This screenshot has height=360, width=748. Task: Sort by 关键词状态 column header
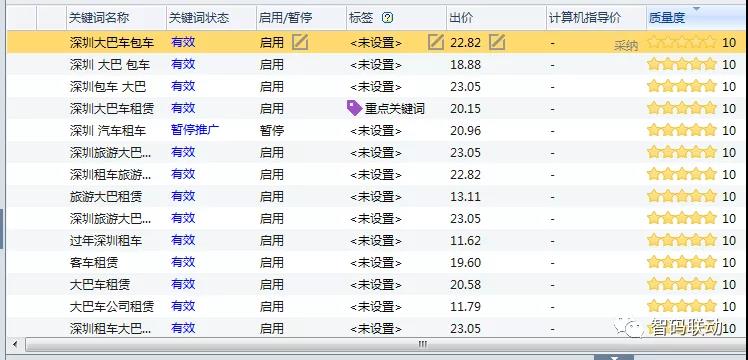click(x=199, y=18)
